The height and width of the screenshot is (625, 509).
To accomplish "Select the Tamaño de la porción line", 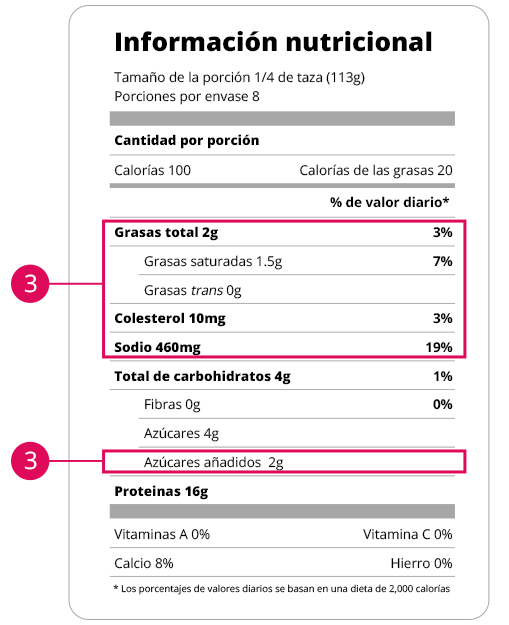I will click(239, 77).
